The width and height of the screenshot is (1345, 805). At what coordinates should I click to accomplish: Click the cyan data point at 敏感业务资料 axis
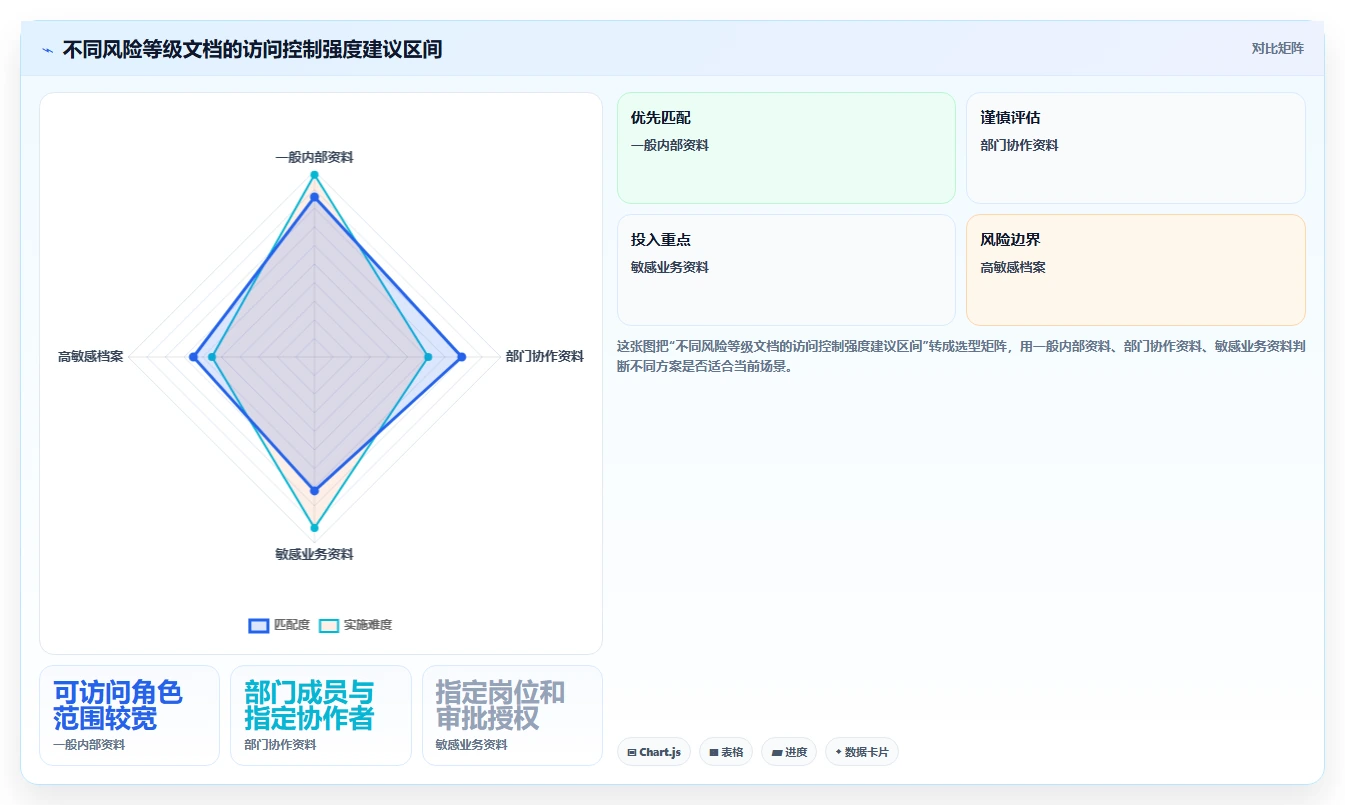click(x=314, y=528)
